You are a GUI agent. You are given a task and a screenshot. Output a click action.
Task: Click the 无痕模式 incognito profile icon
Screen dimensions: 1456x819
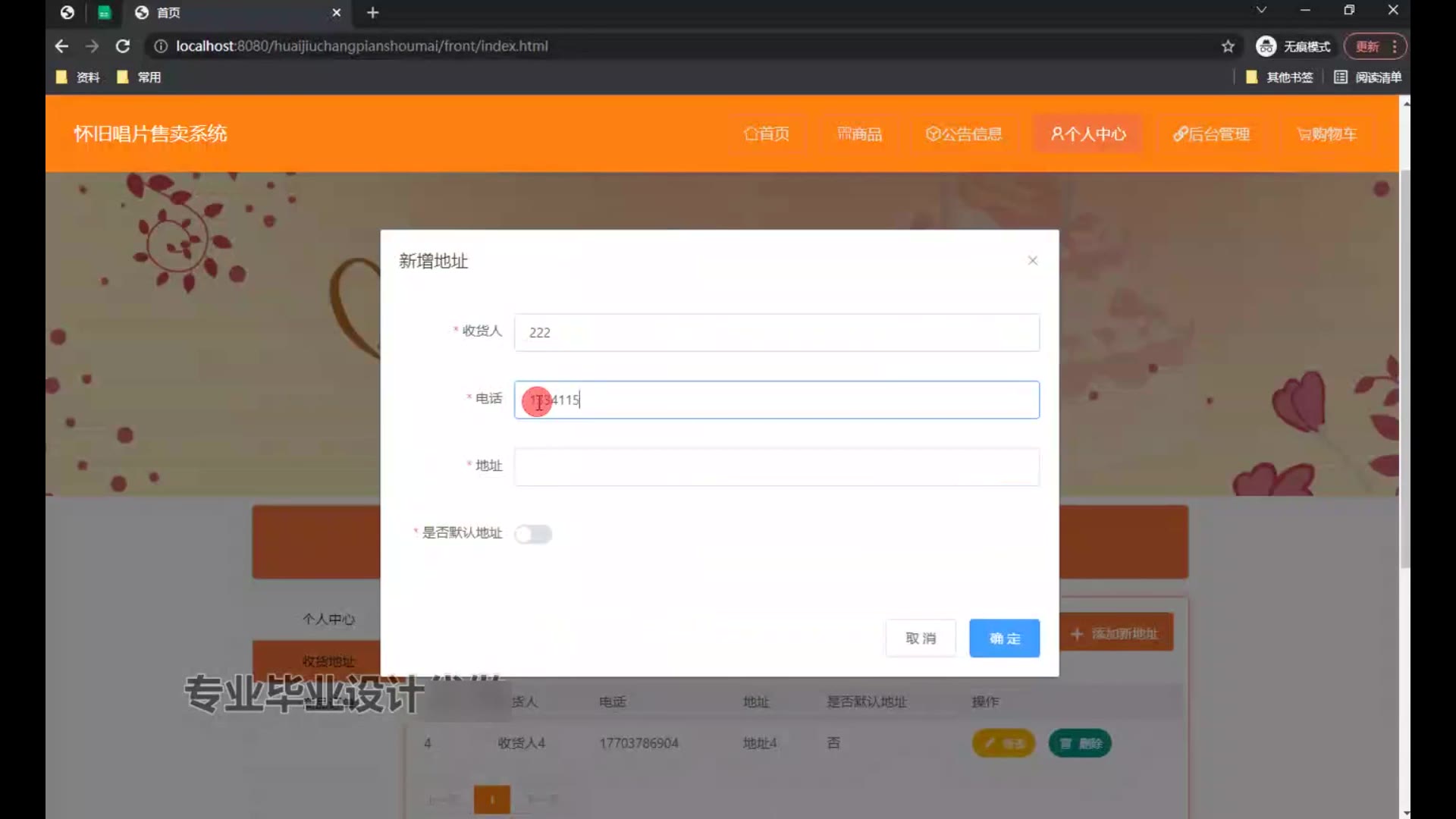click(x=1266, y=46)
